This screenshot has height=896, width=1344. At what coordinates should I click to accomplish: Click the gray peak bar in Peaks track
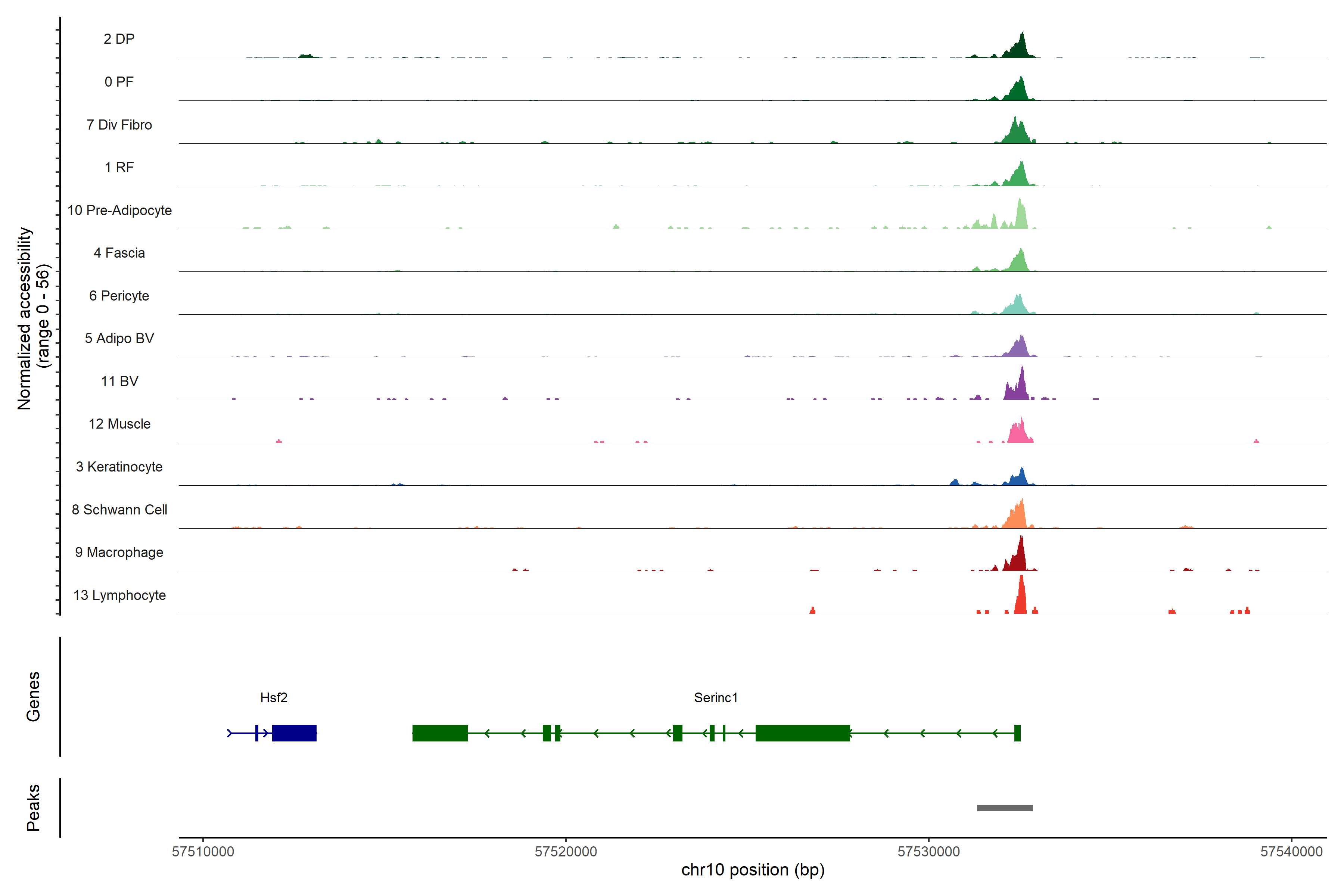[x=1005, y=808]
